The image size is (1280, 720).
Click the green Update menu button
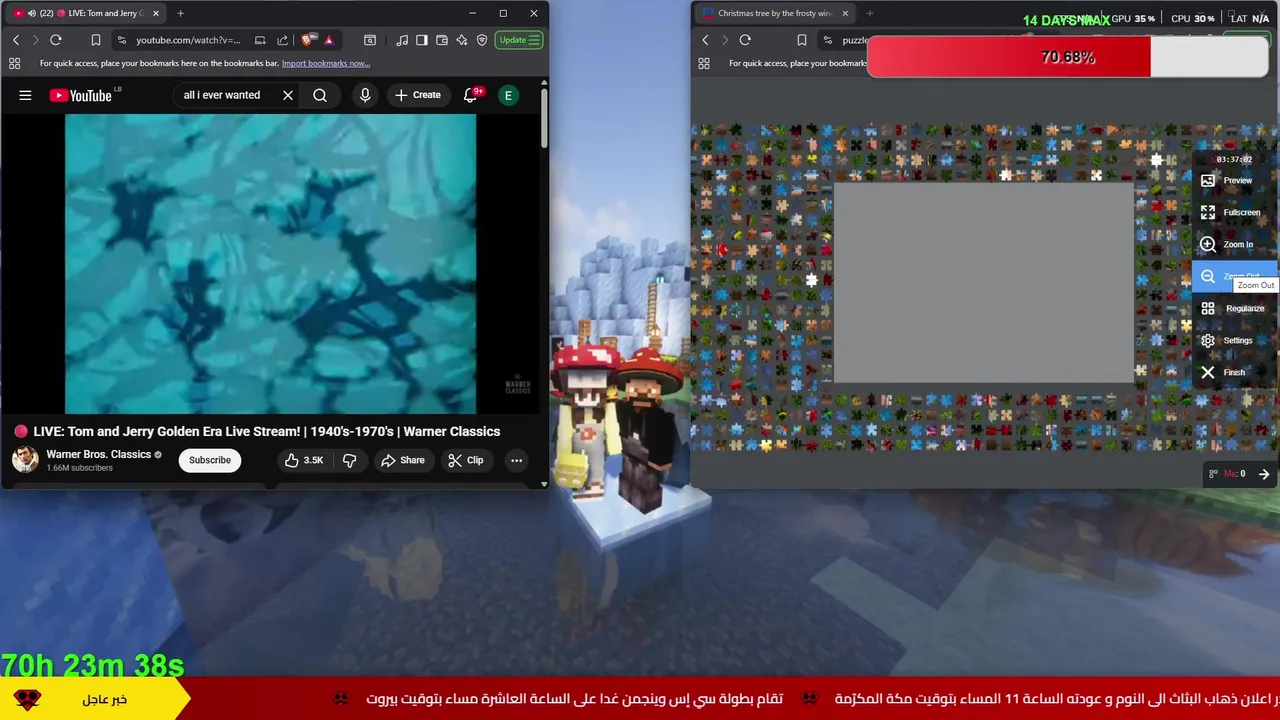point(520,40)
